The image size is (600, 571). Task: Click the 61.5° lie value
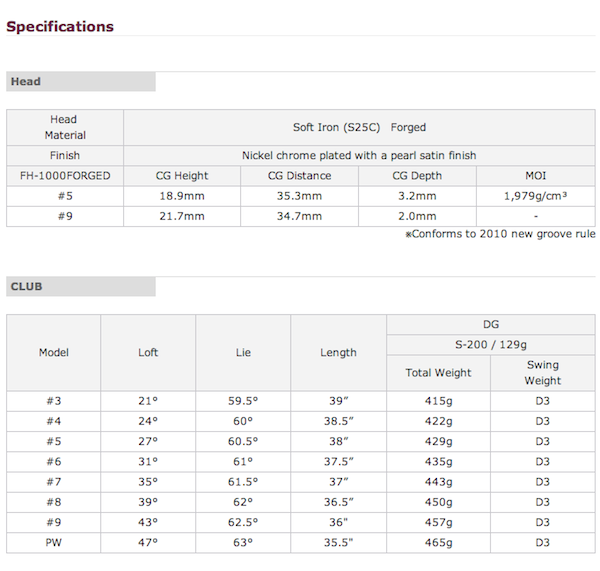click(x=243, y=482)
